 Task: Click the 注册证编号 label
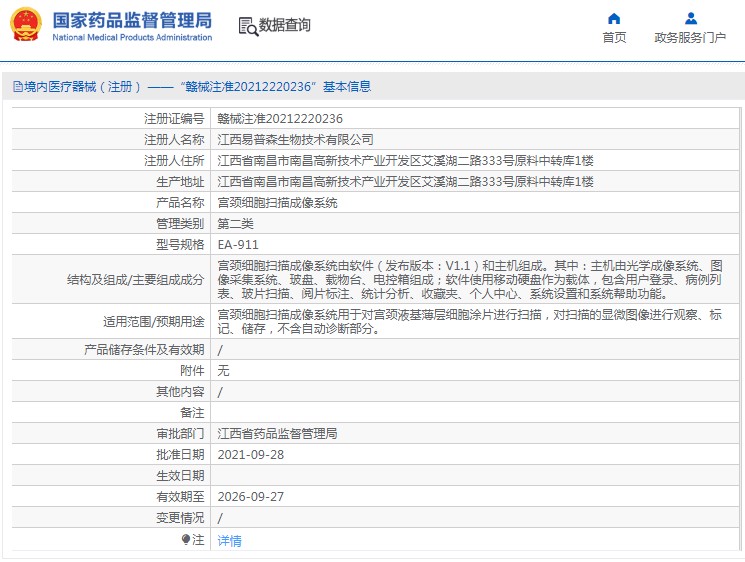pyautogui.click(x=174, y=118)
